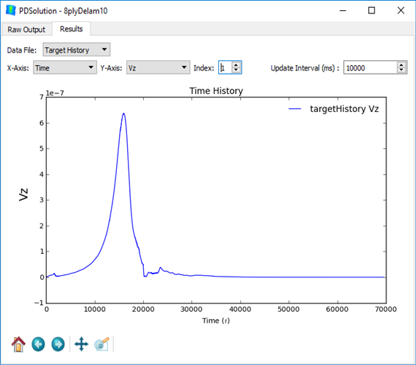Activate the pan axes tool
The width and height of the screenshot is (416, 365).
pos(81,344)
